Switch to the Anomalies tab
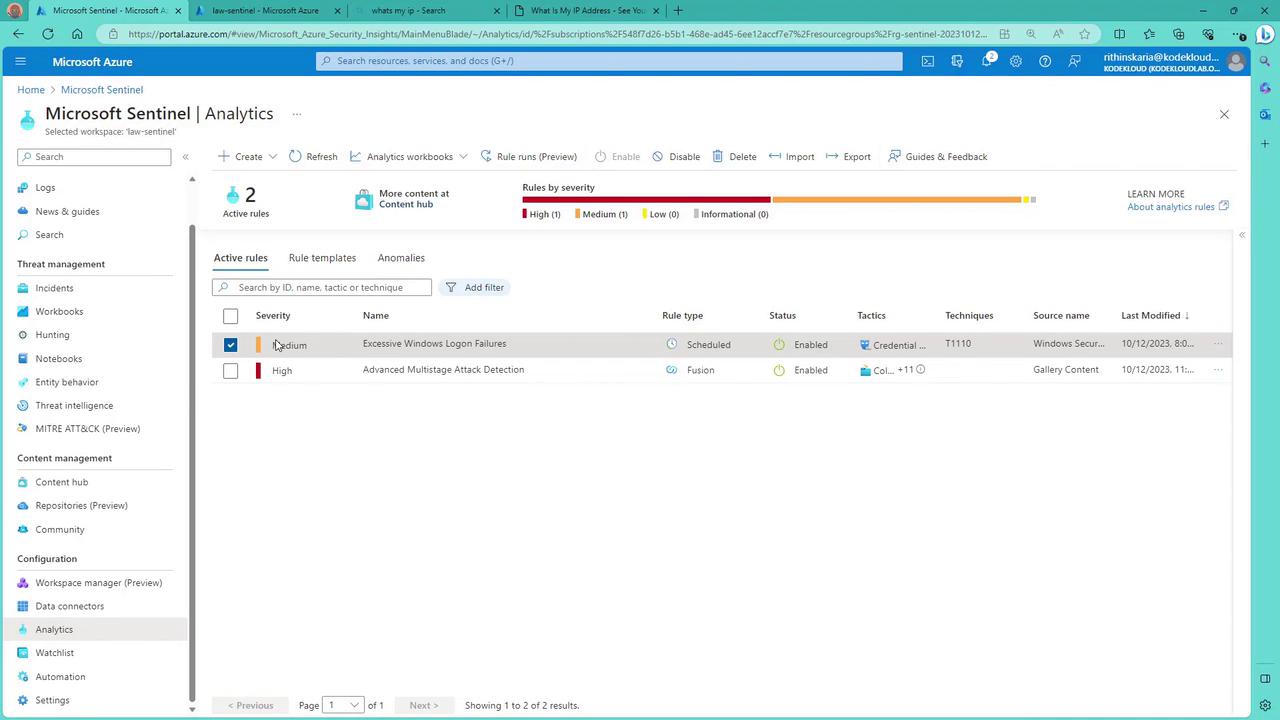The height and width of the screenshot is (720, 1280). [401, 258]
